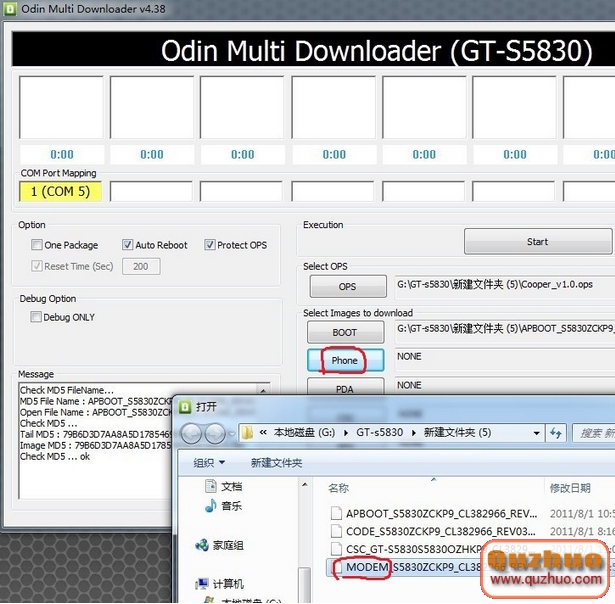Open the 组织 dropdown menu

pos(209,463)
